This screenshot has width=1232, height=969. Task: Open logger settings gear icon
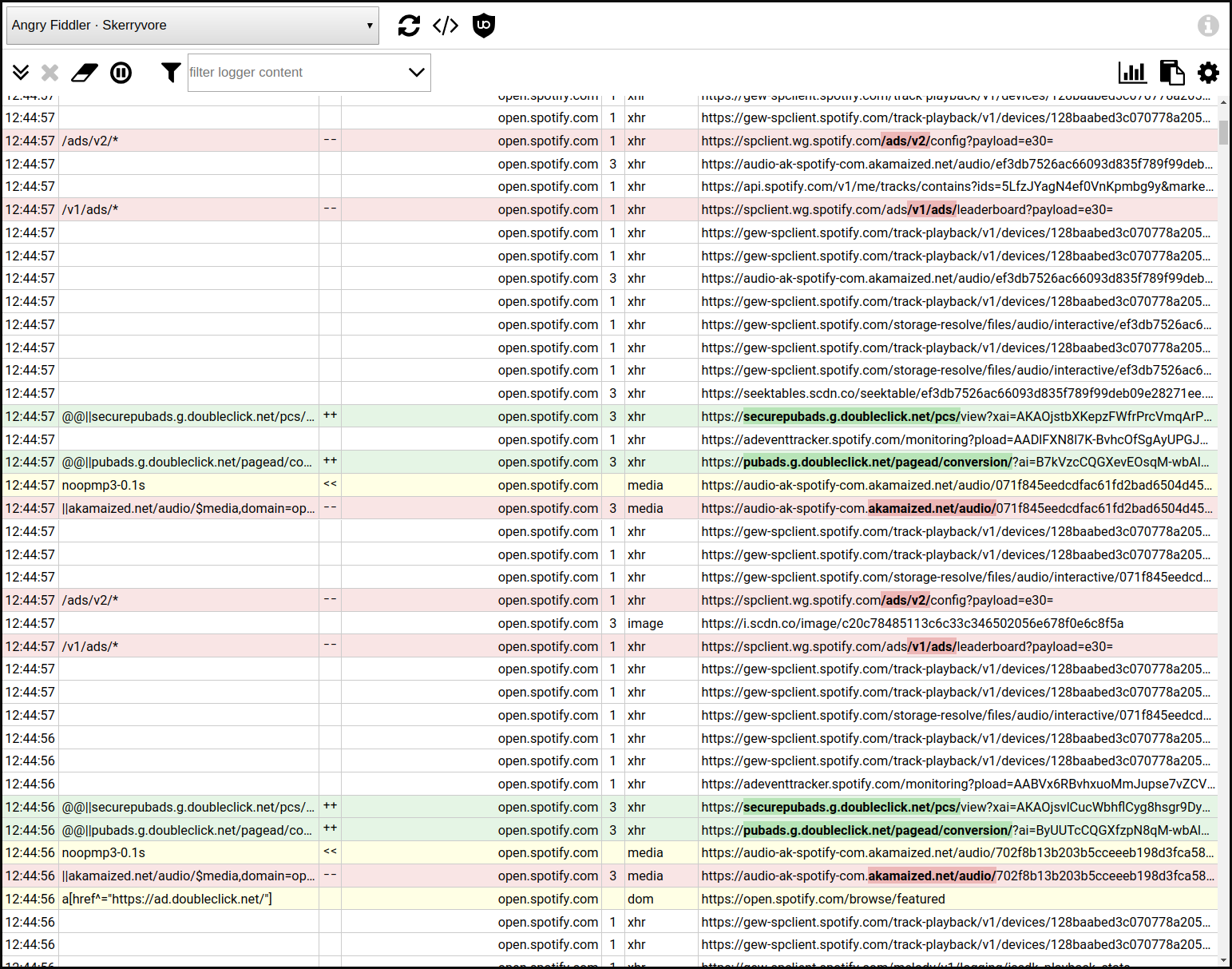click(x=1208, y=73)
